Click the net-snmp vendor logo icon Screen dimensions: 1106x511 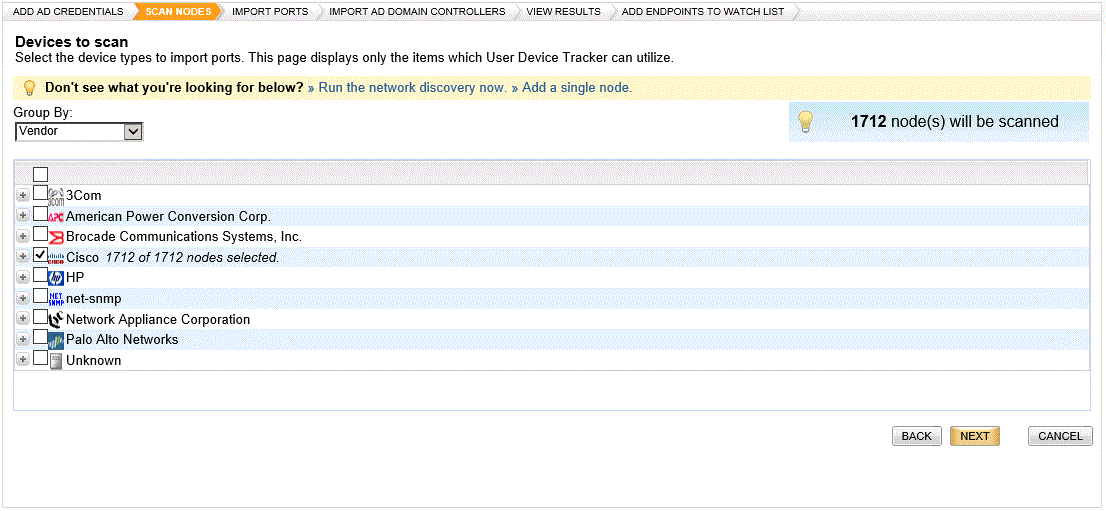[x=56, y=299]
